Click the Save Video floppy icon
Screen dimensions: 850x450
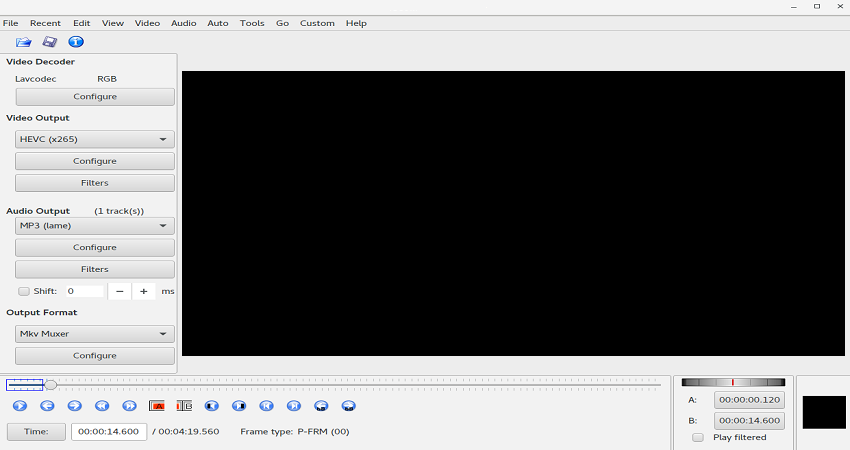50,42
